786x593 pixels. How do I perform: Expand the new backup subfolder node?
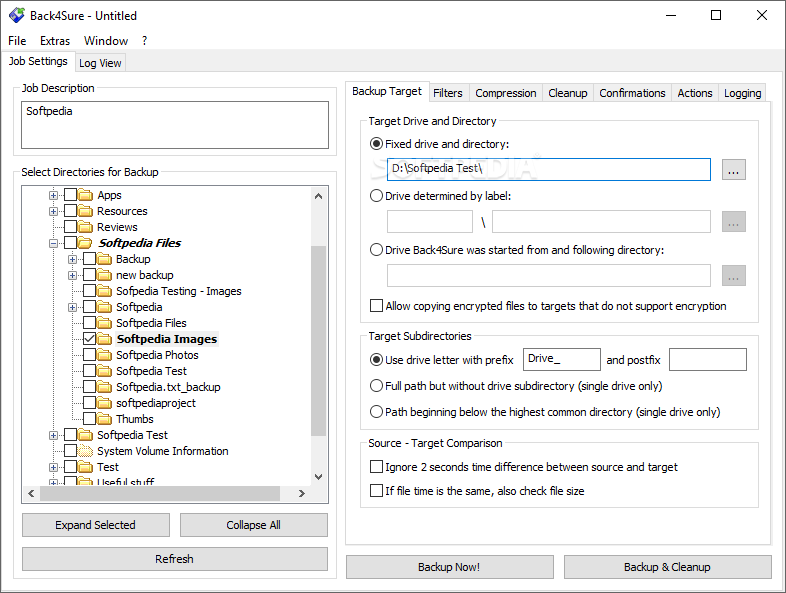[x=73, y=276]
